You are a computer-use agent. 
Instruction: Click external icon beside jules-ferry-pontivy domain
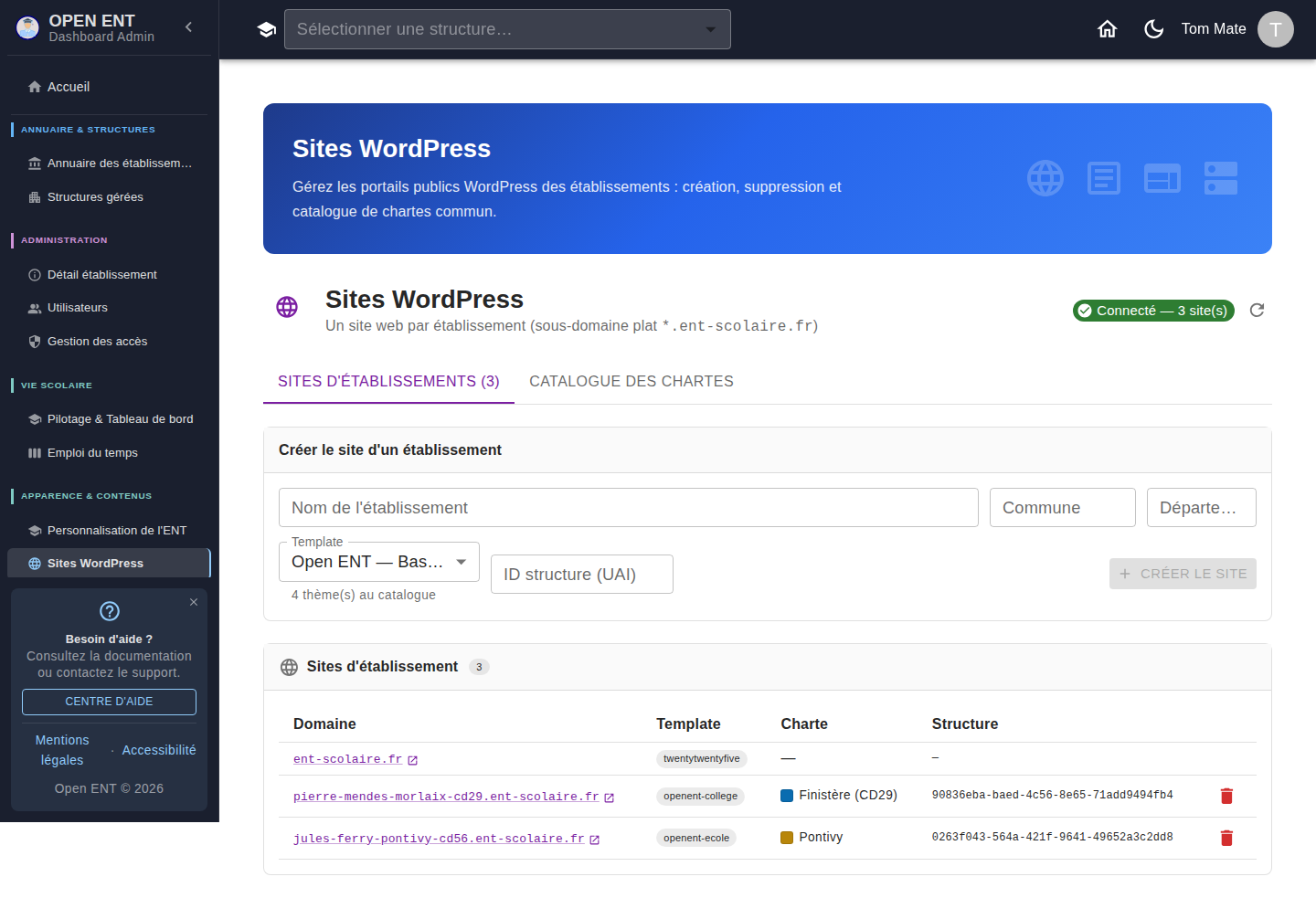coord(595,840)
